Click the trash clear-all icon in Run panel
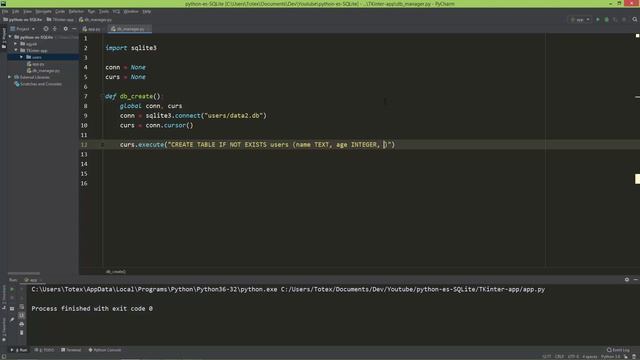The height and width of the screenshot is (360, 640). [x=22, y=333]
